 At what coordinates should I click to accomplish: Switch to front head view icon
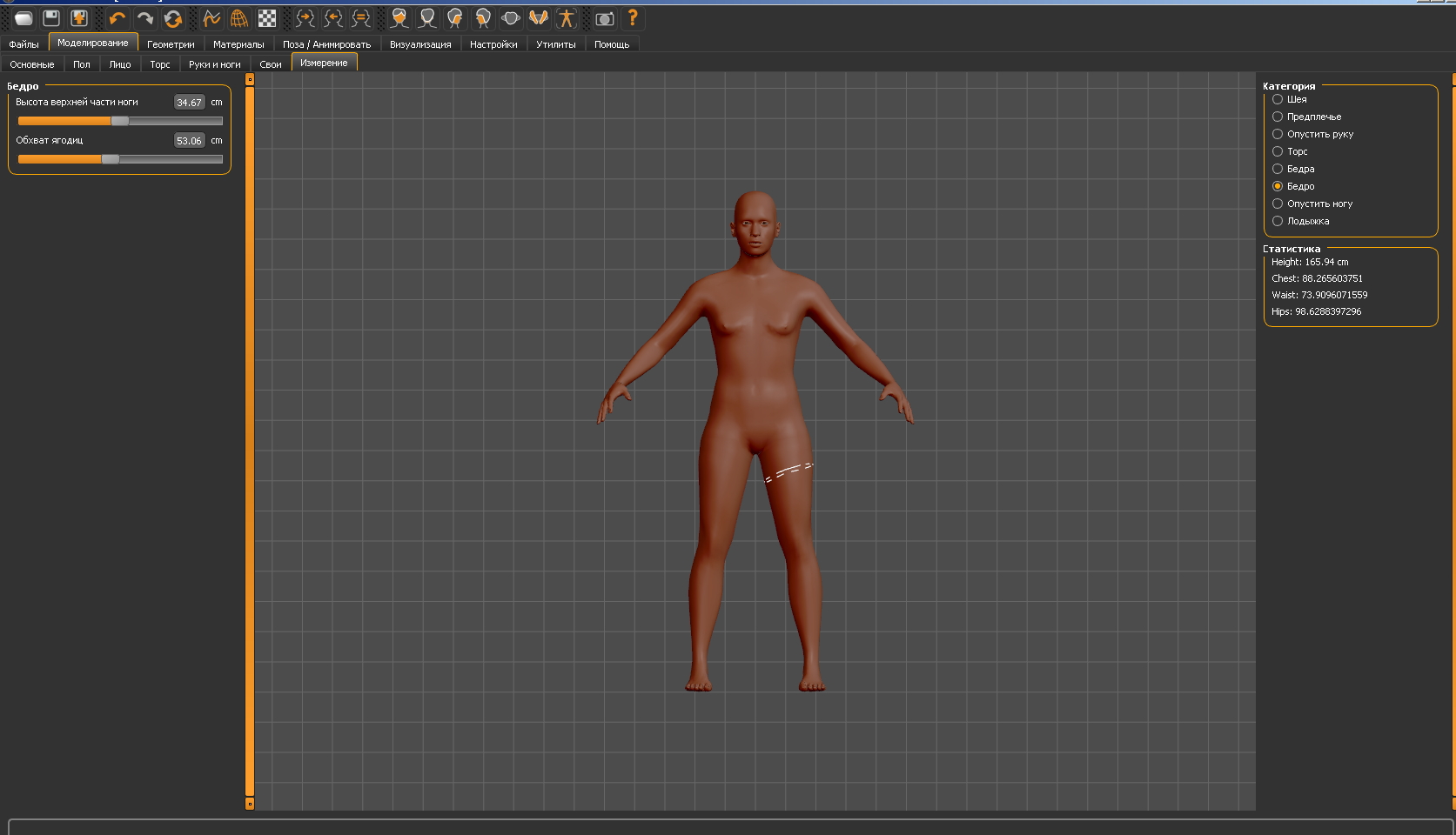(x=399, y=18)
